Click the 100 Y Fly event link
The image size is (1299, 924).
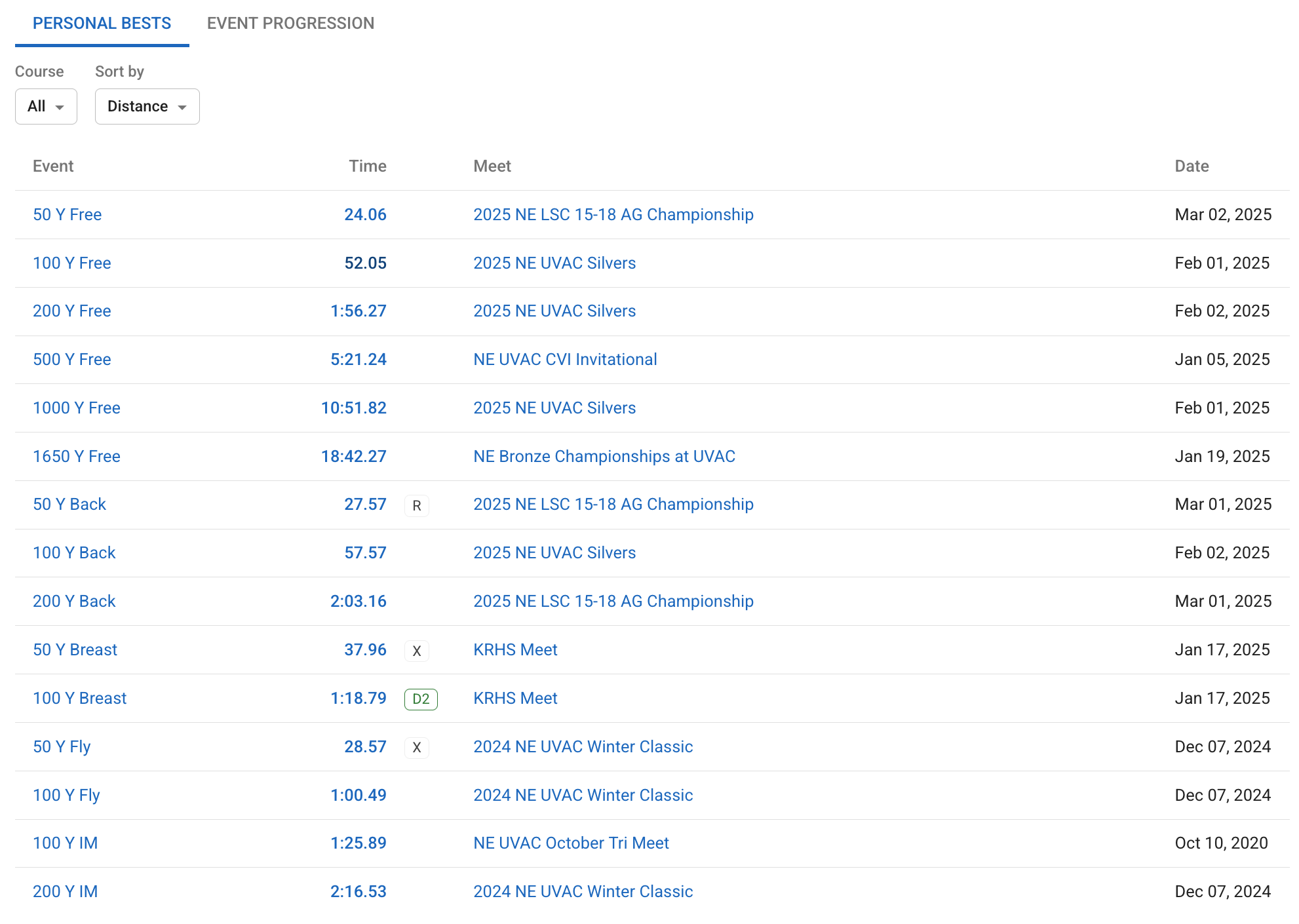(x=66, y=796)
